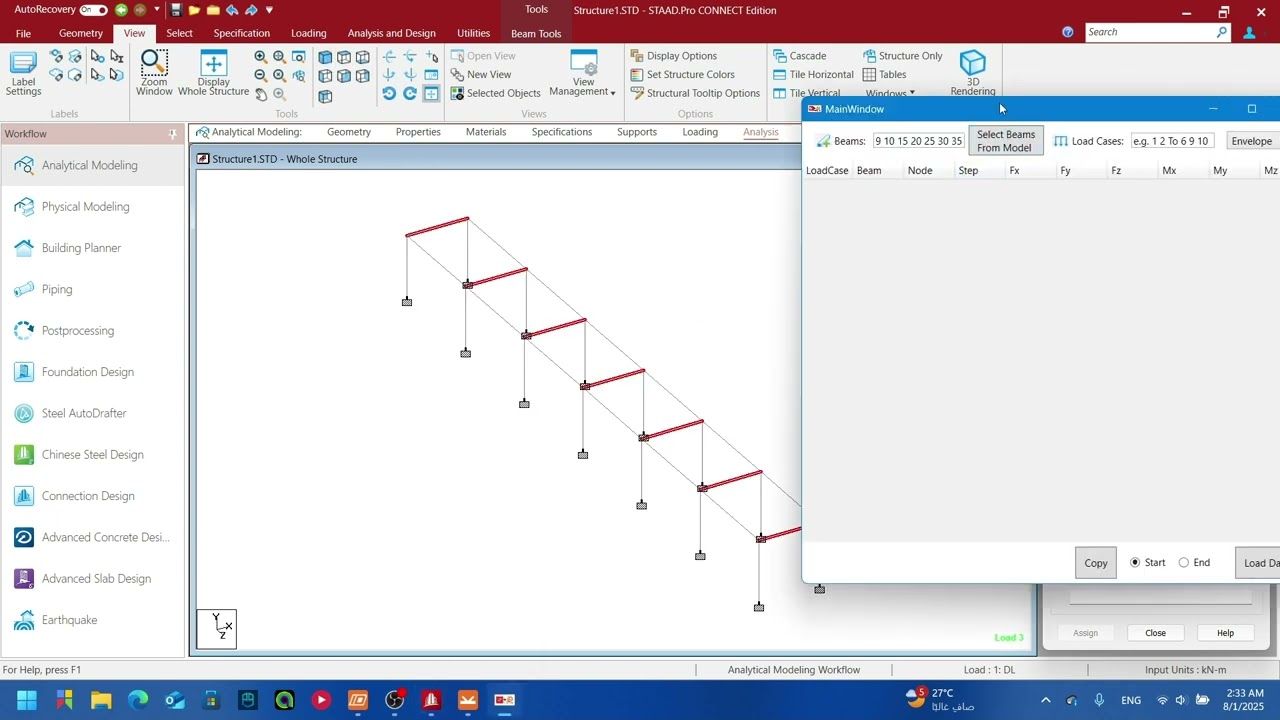Open Structural Tooltip Options
The image size is (1280, 720).
(696, 93)
